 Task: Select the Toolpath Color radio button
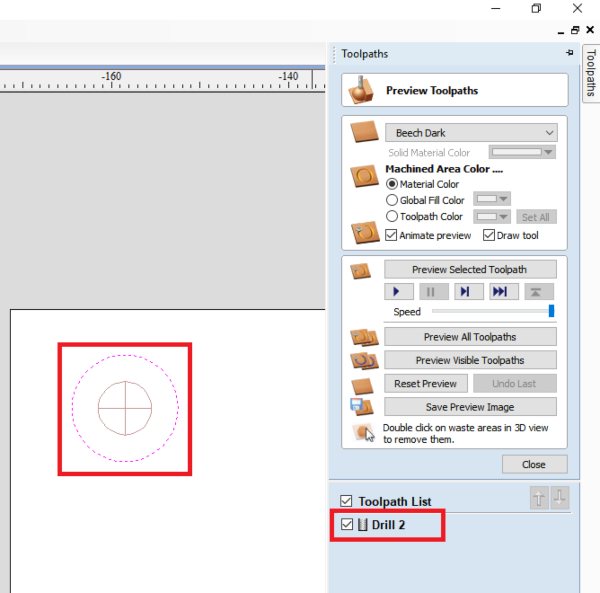(391, 217)
